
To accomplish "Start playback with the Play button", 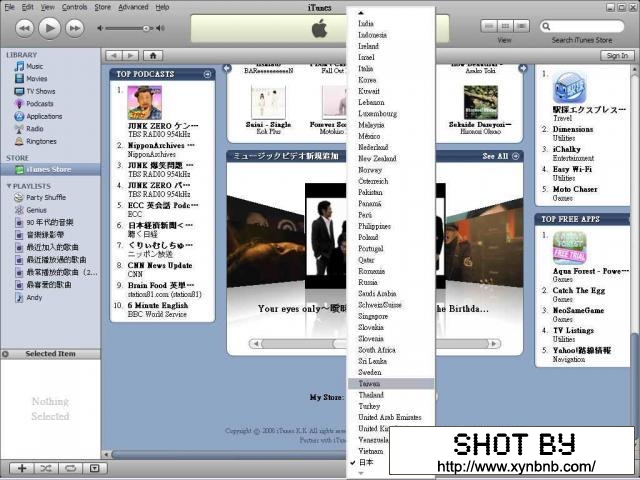I will [x=49, y=28].
